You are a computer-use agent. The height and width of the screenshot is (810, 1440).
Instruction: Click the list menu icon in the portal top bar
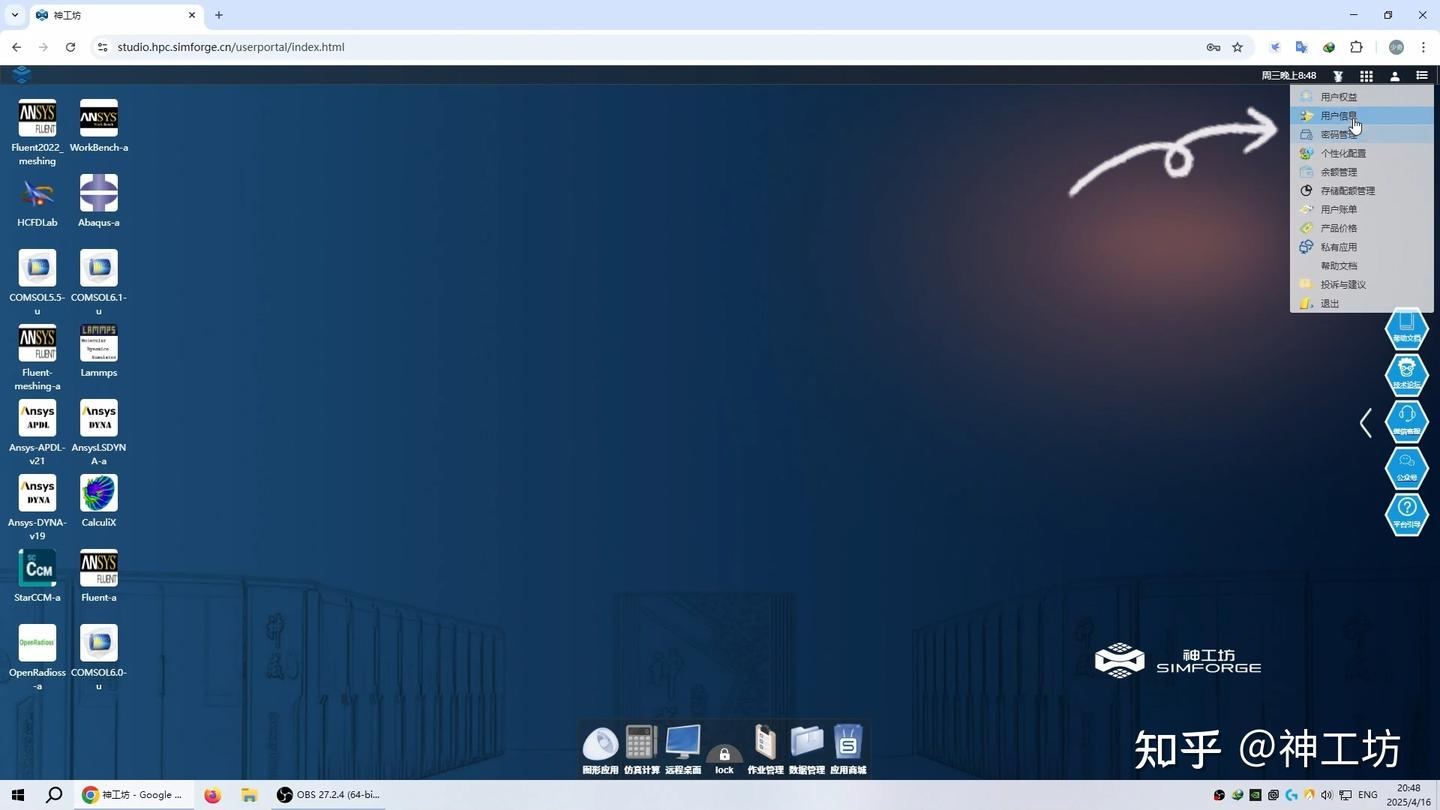[x=1422, y=76]
